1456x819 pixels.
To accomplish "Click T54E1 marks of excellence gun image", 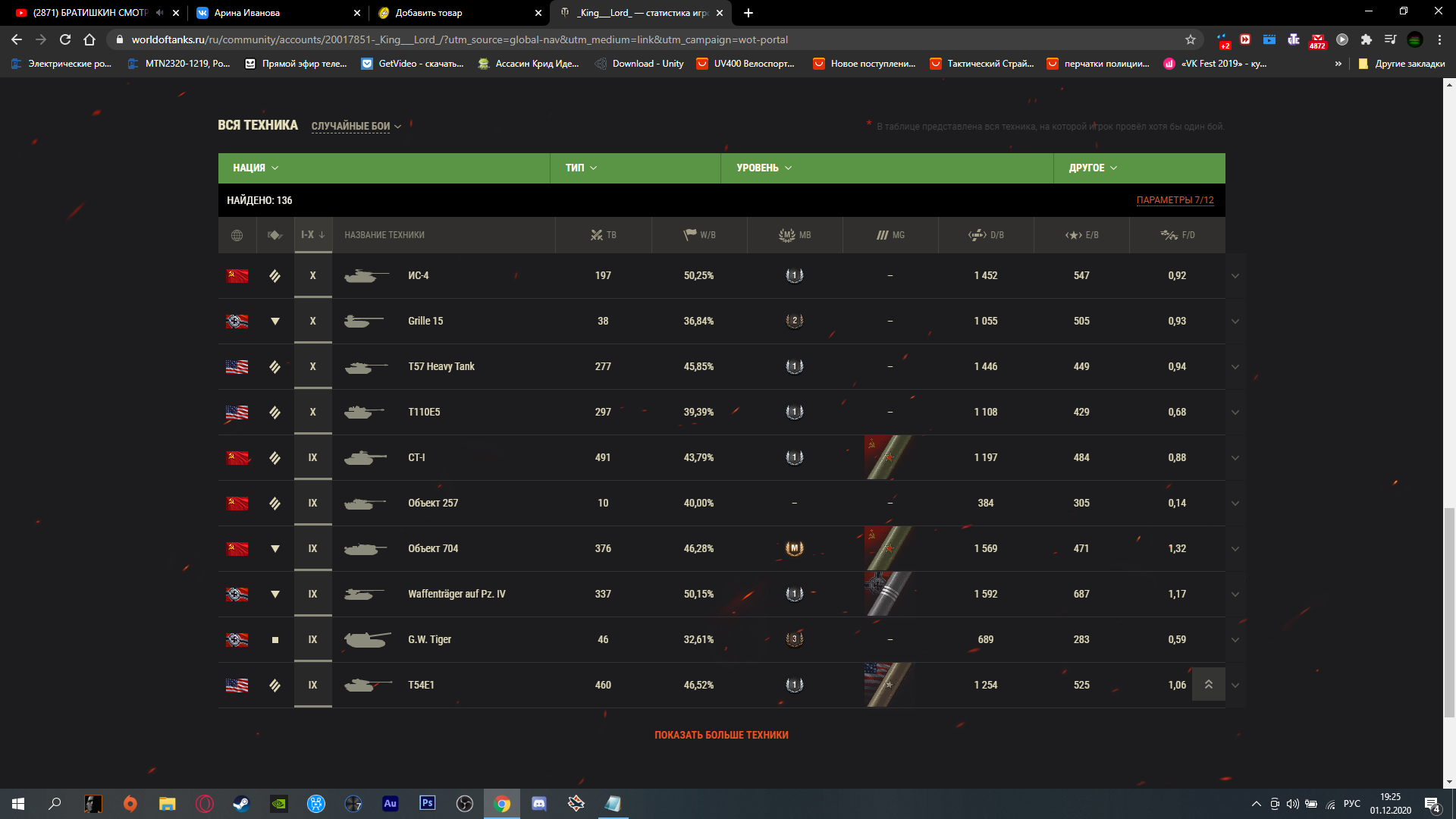I will [889, 685].
